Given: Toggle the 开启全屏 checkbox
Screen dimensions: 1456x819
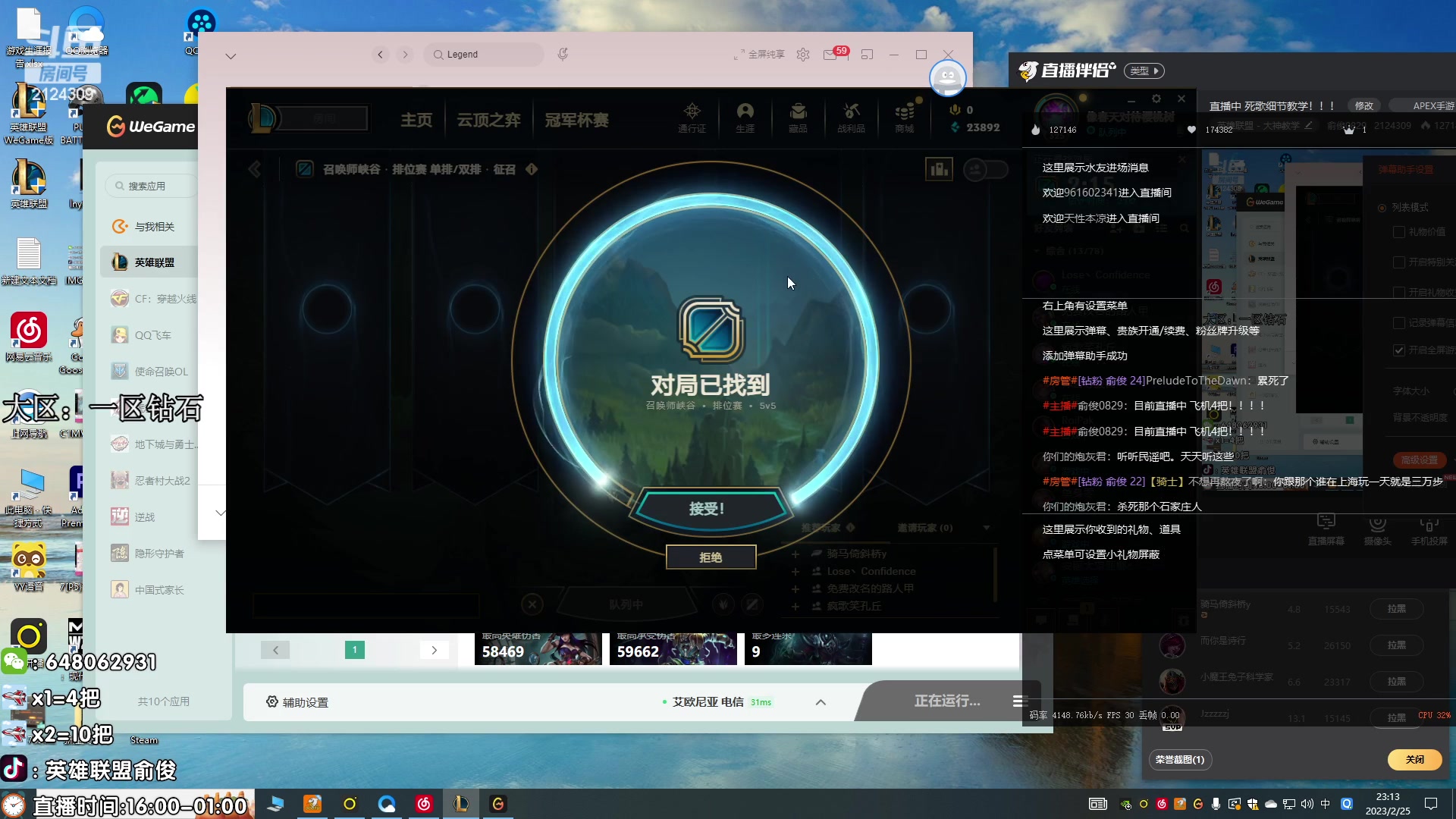Looking at the screenshot, I should (1399, 350).
